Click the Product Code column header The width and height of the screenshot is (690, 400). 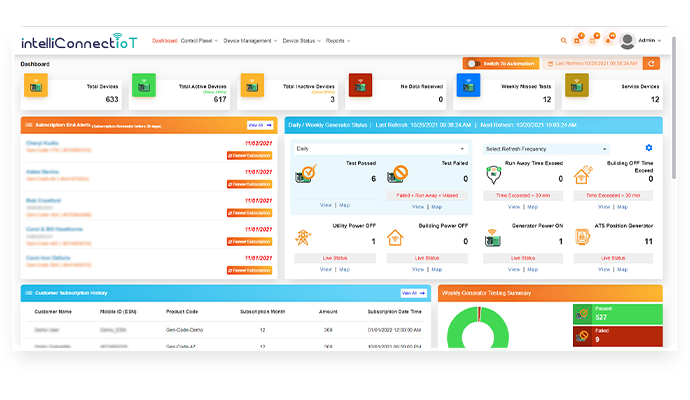coord(182,312)
